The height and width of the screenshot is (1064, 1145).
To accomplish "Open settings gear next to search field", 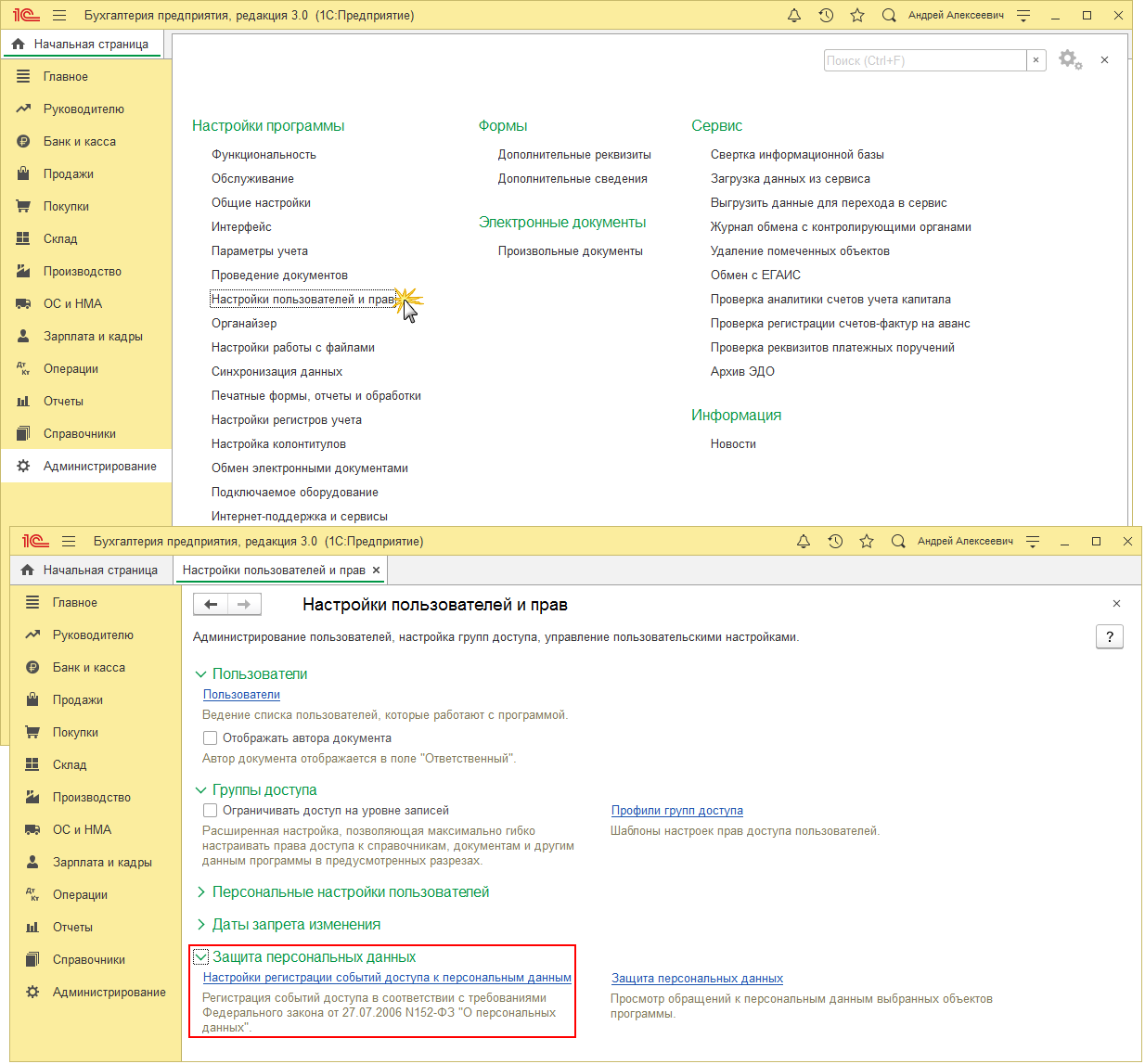I will pyautogui.click(x=1070, y=60).
